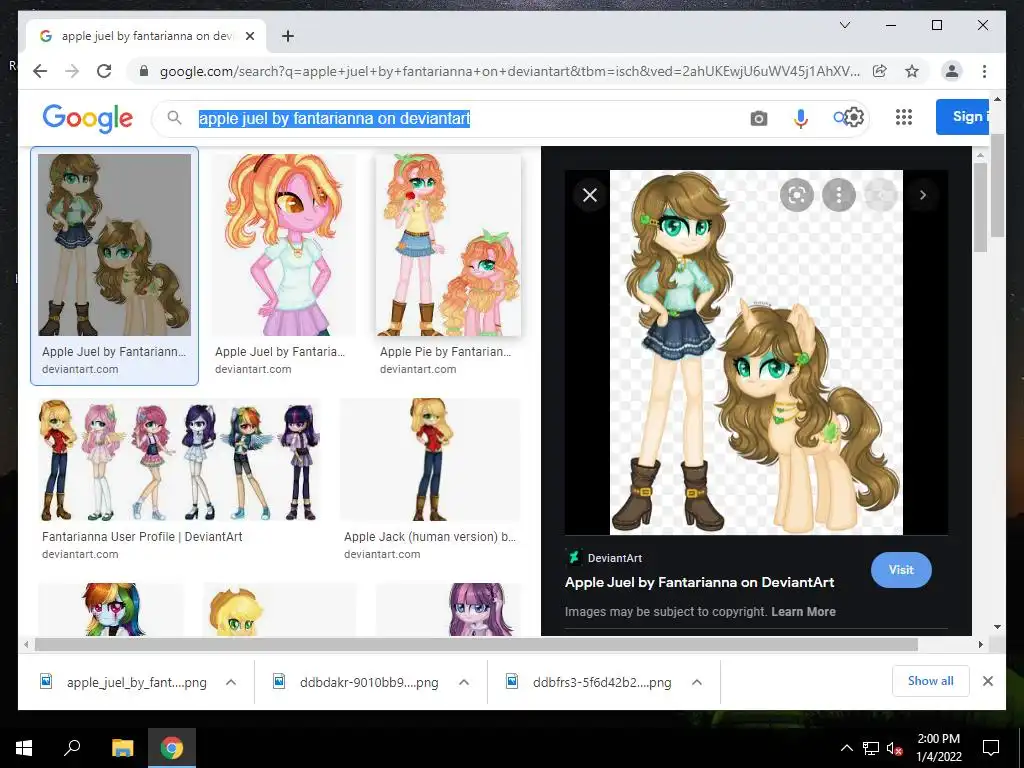1024x768 pixels.
Task: Open the muted volume tray icon
Action: click(895, 748)
